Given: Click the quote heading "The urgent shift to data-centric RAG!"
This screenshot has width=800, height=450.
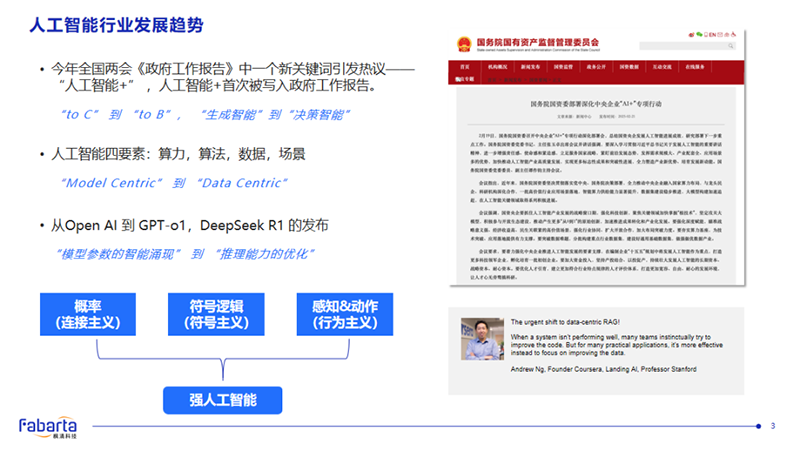Looking at the screenshot, I should [x=565, y=322].
